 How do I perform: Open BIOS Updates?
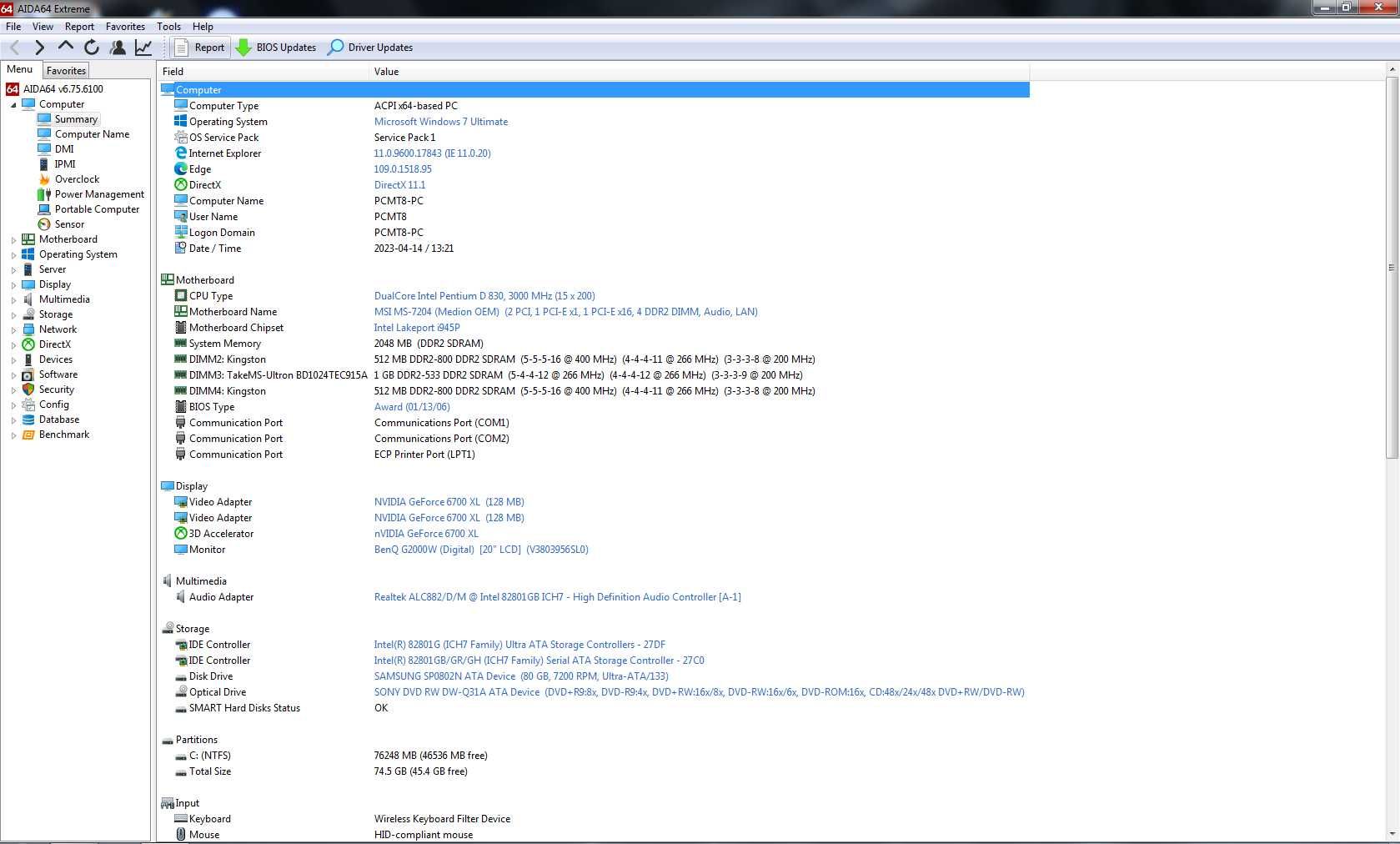[277, 48]
